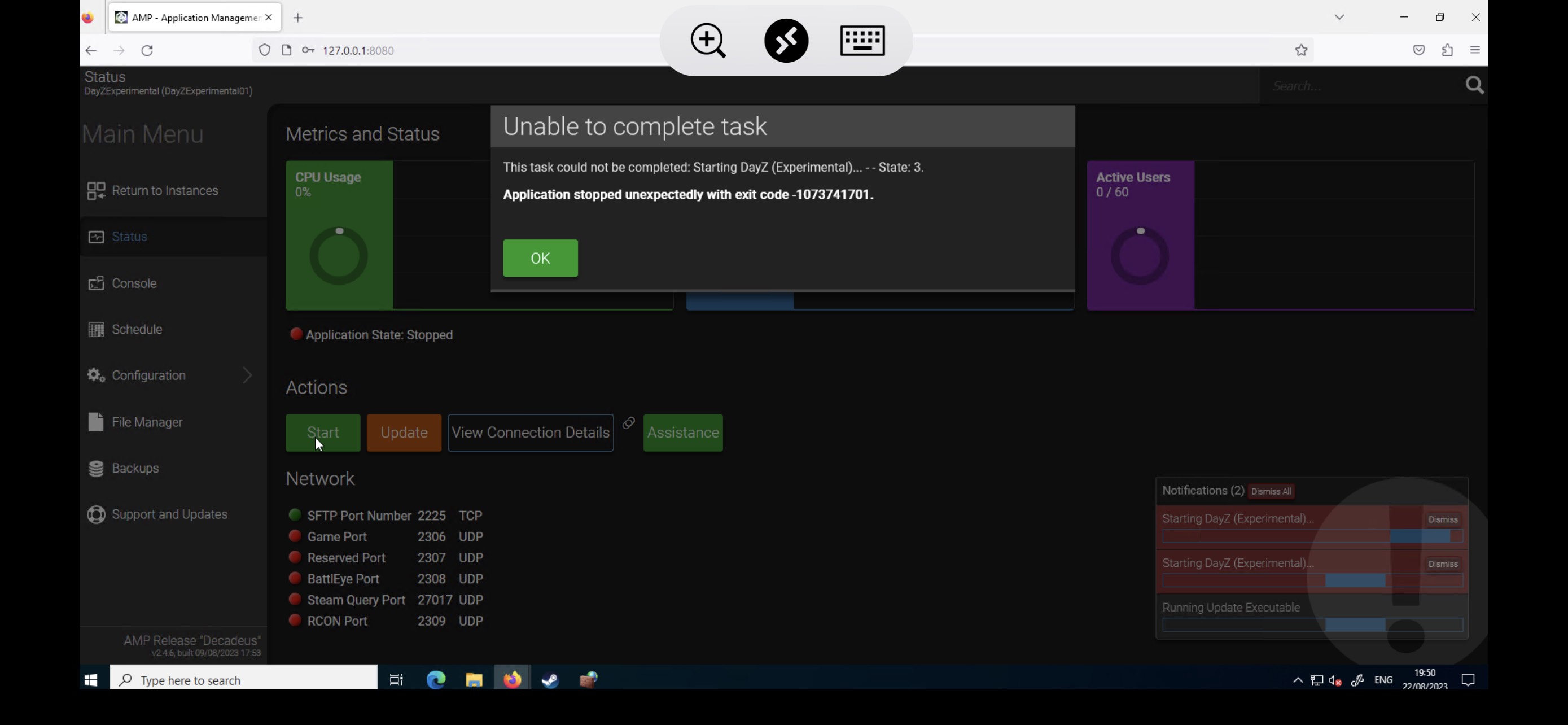Start the DayZ server with Start button
1568x725 pixels.
point(323,432)
